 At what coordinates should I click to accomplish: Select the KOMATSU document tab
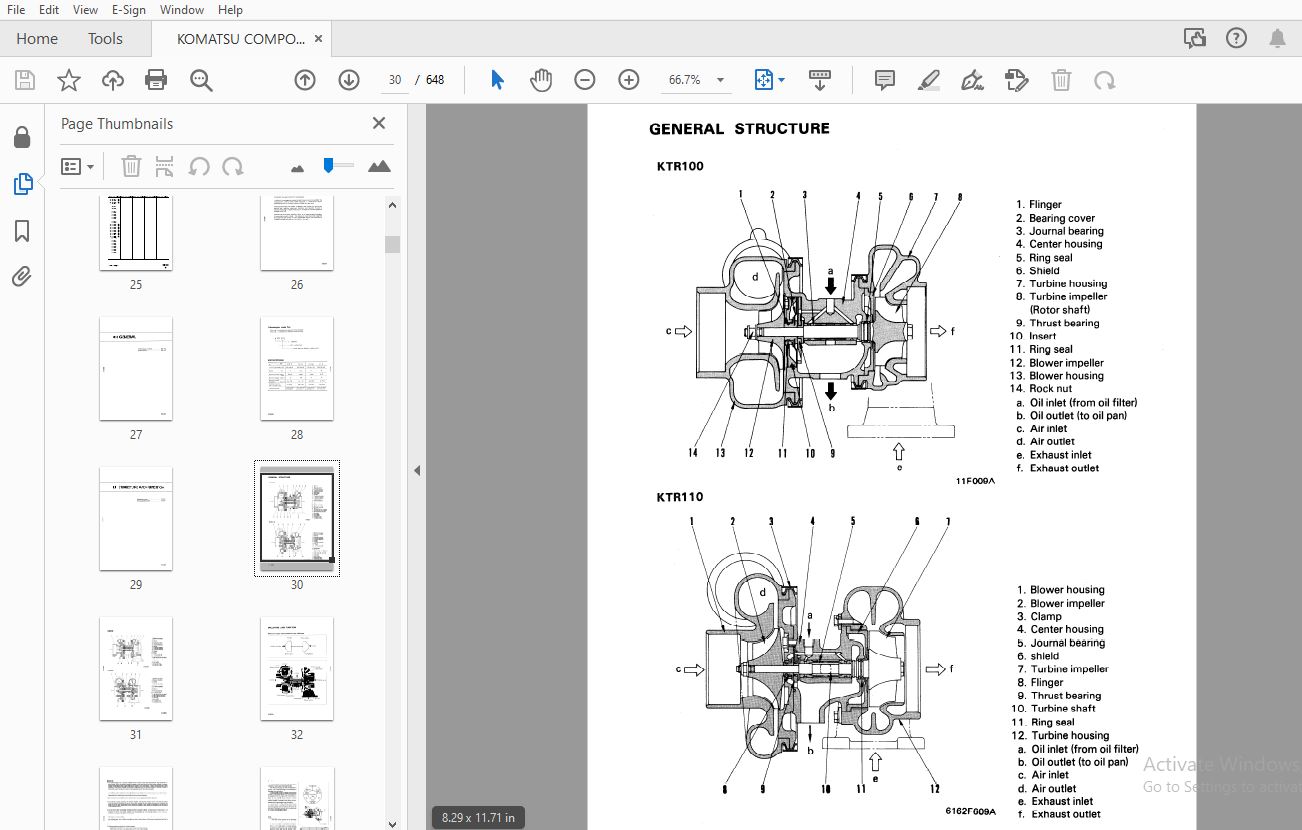pyautogui.click(x=240, y=38)
